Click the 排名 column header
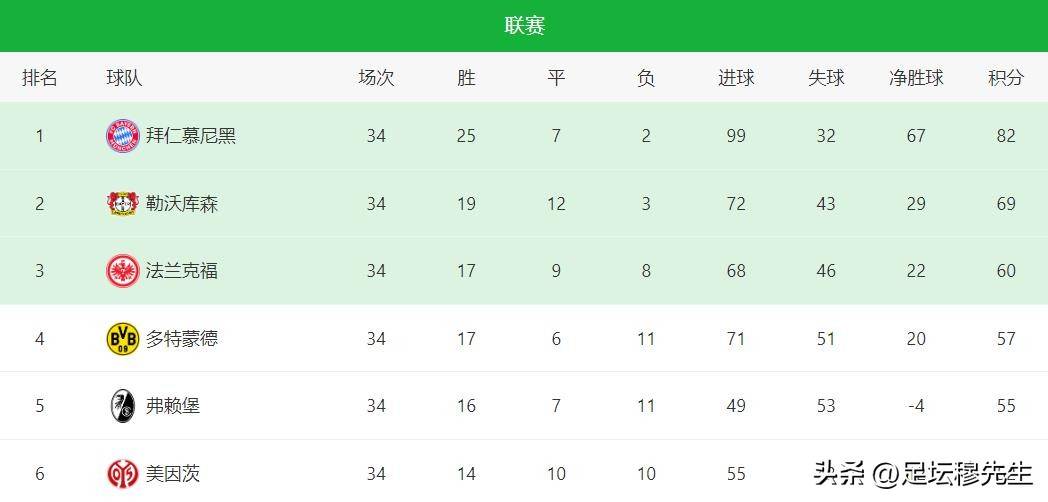The width and height of the screenshot is (1048, 502). 39,78
